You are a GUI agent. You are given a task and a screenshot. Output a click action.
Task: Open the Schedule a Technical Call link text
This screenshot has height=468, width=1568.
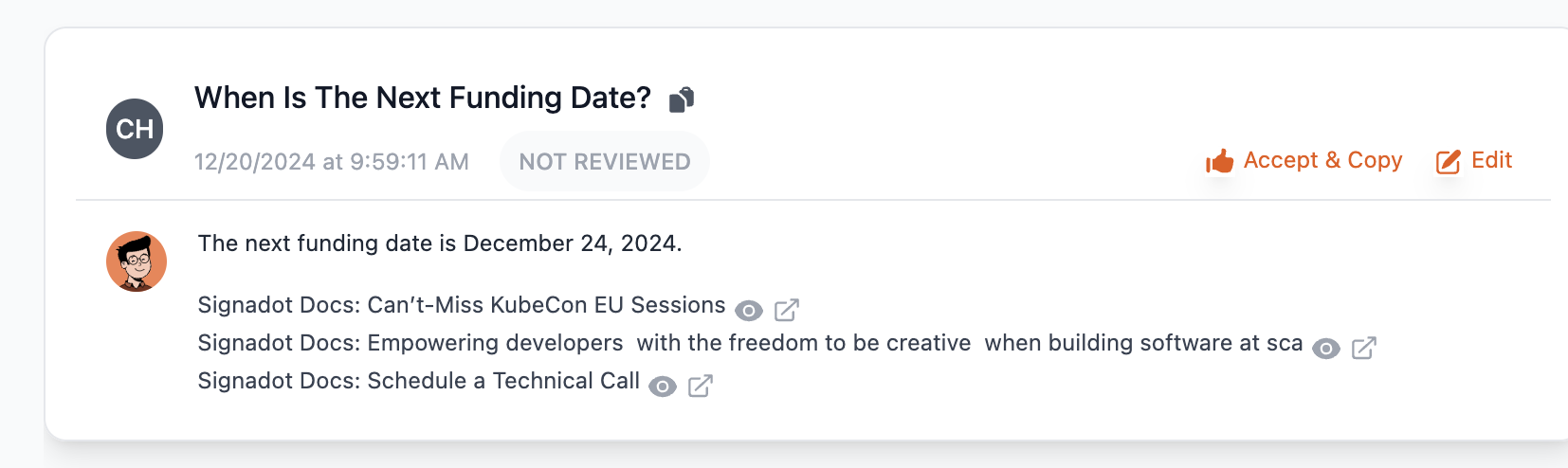coord(418,381)
